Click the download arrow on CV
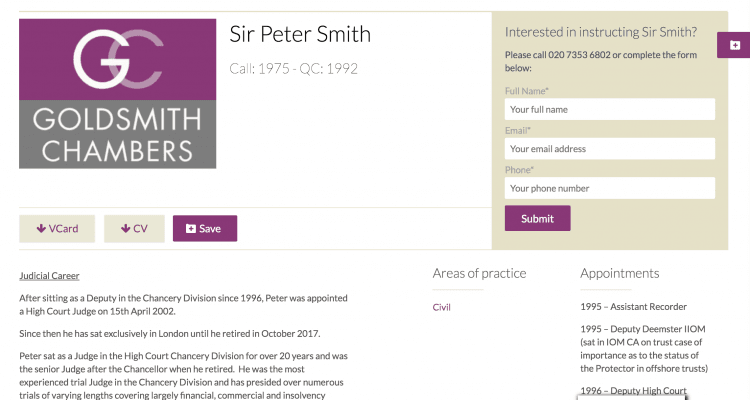 point(125,229)
